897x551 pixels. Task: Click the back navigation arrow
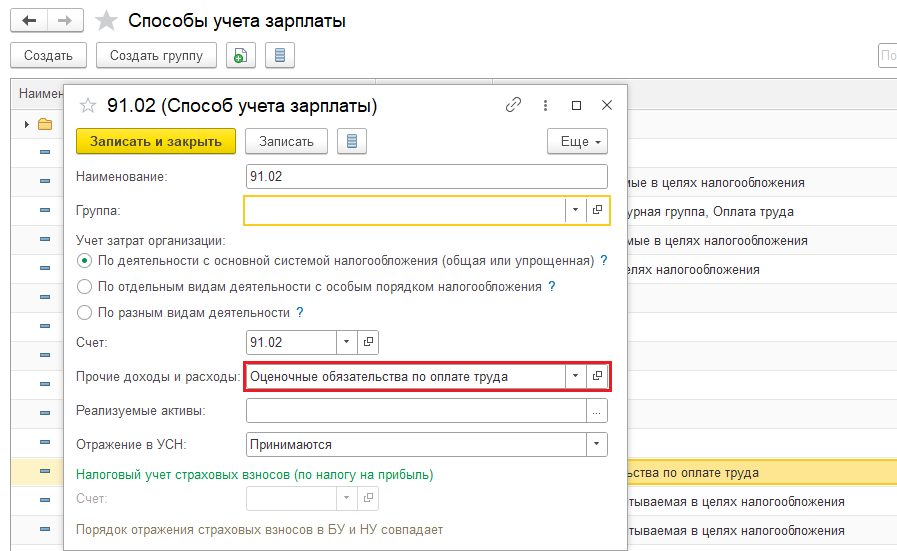click(x=28, y=20)
